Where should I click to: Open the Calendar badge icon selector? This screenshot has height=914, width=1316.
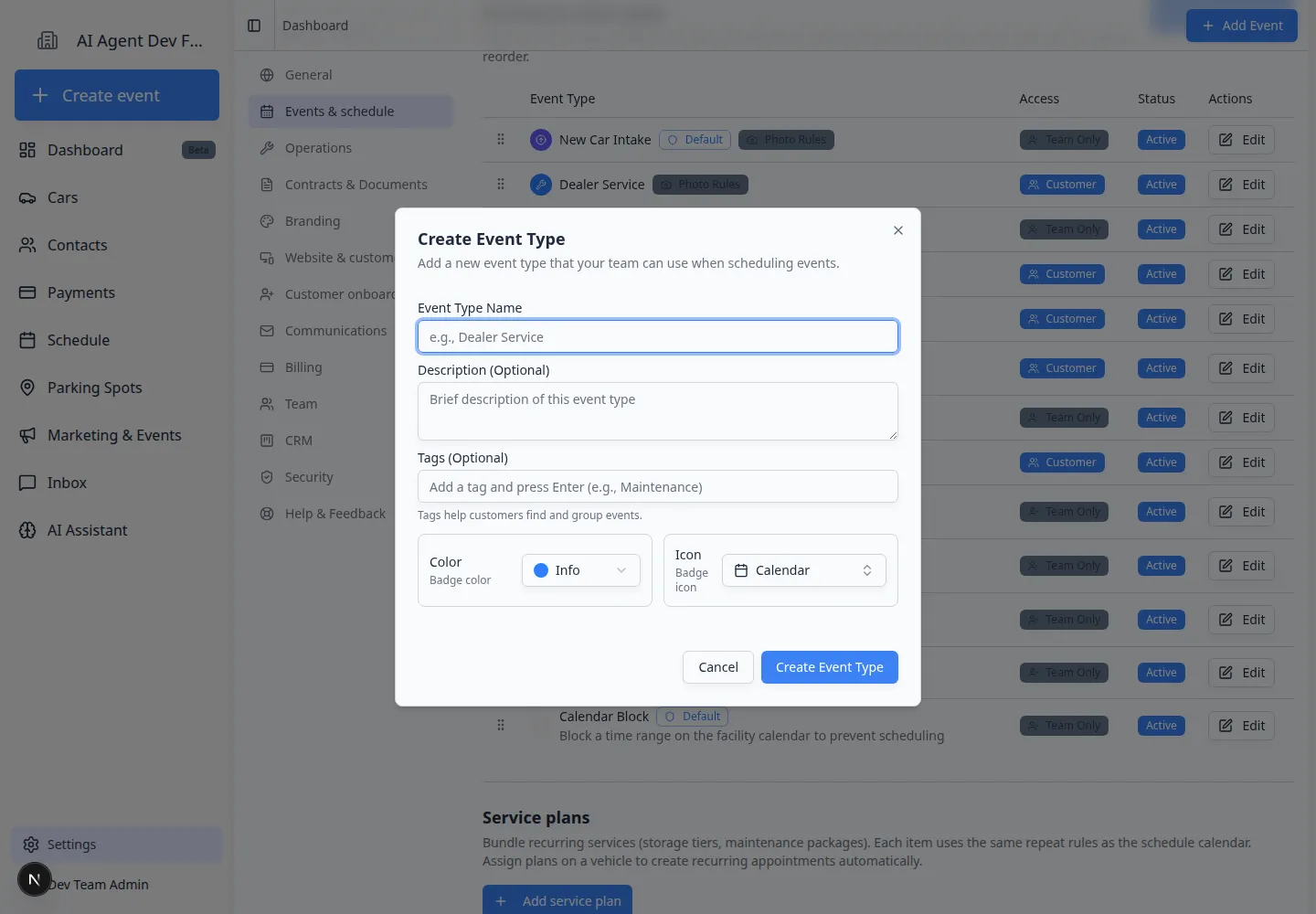[x=804, y=570]
